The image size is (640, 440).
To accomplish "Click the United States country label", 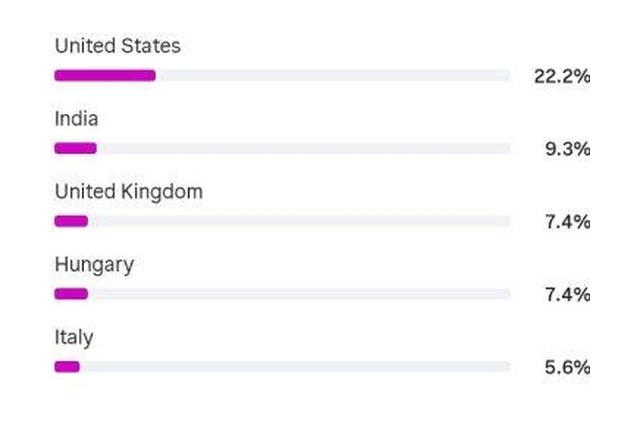I will pyautogui.click(x=118, y=46).
